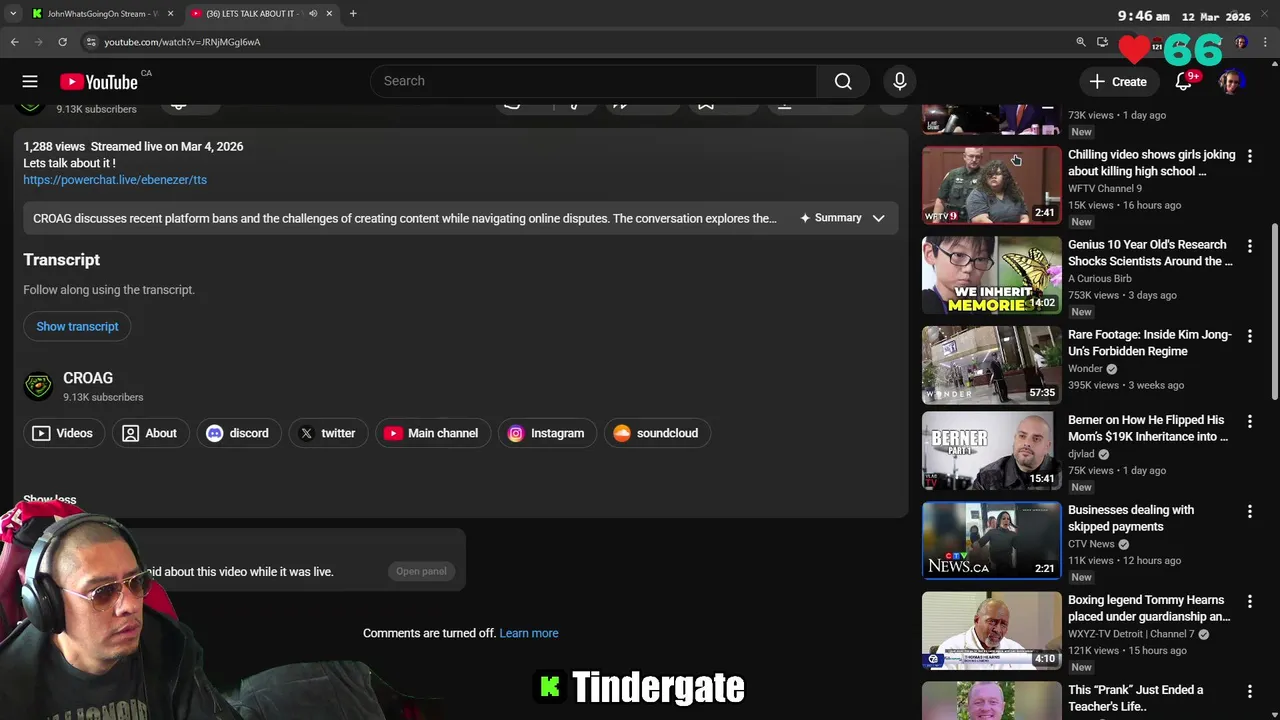The image size is (1280, 720).
Task: Click the Open panel button
Action: [421, 571]
